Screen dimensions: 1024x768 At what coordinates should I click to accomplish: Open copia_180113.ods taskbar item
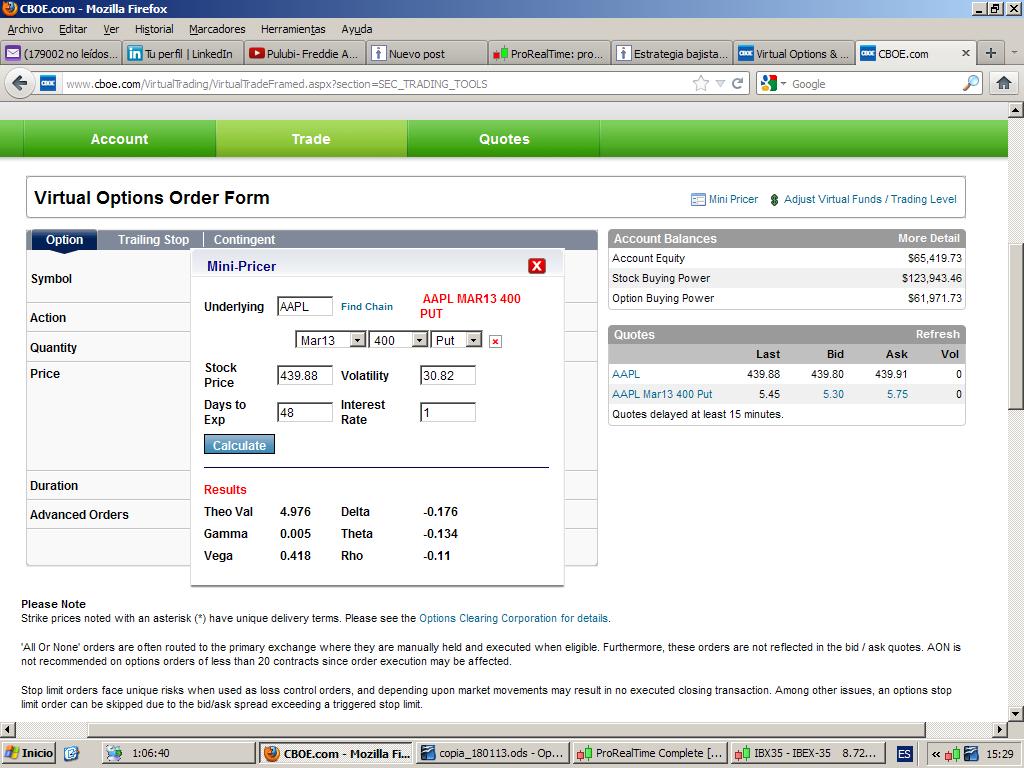[492, 754]
